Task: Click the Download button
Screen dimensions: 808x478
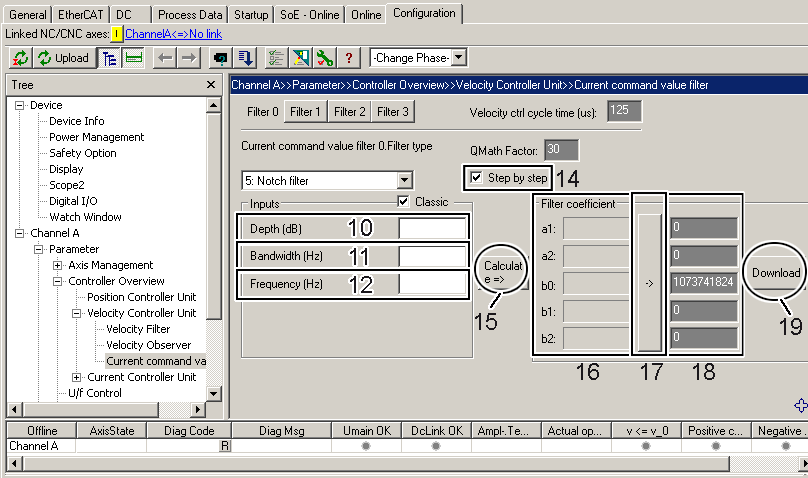Action: (x=776, y=272)
